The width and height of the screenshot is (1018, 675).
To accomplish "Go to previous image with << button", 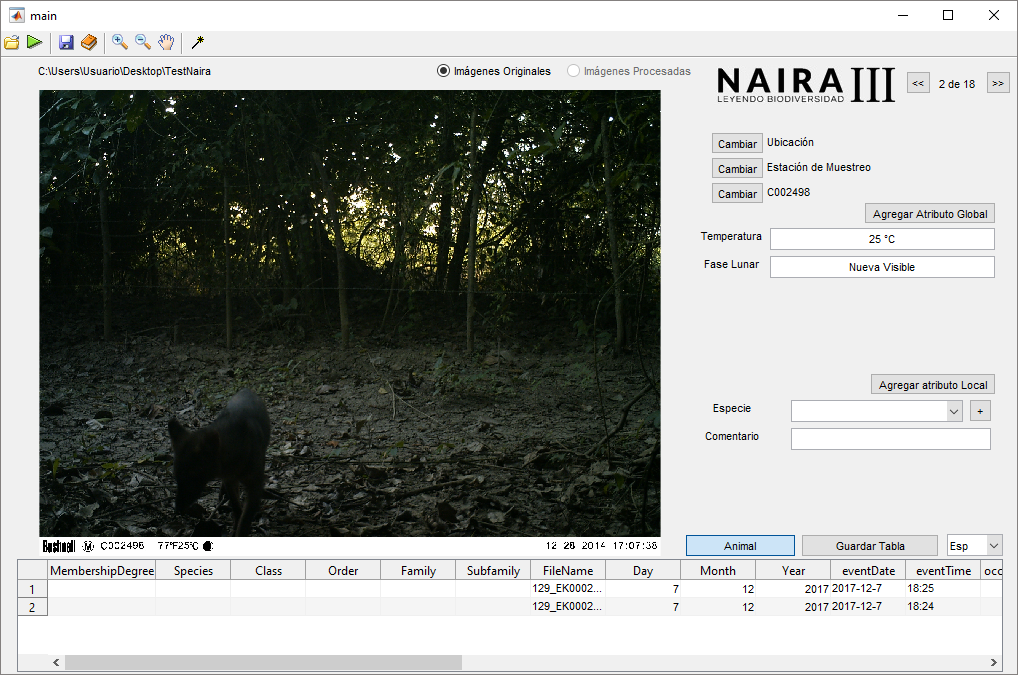I will coord(918,84).
